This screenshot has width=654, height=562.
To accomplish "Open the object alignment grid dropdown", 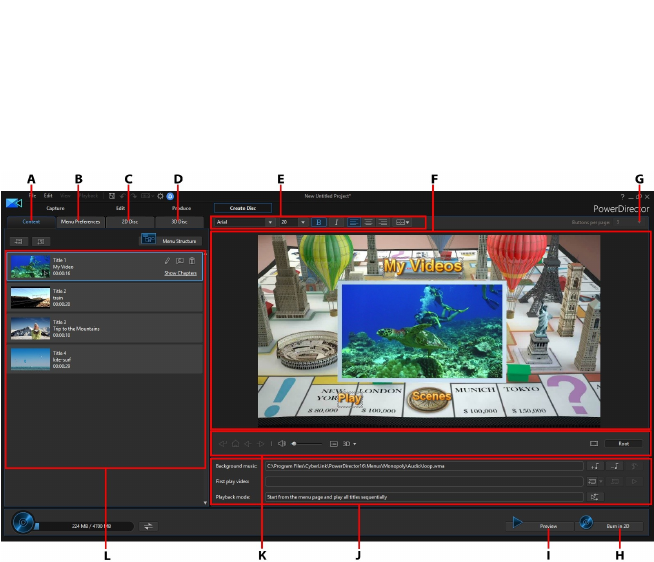I will click(x=402, y=222).
